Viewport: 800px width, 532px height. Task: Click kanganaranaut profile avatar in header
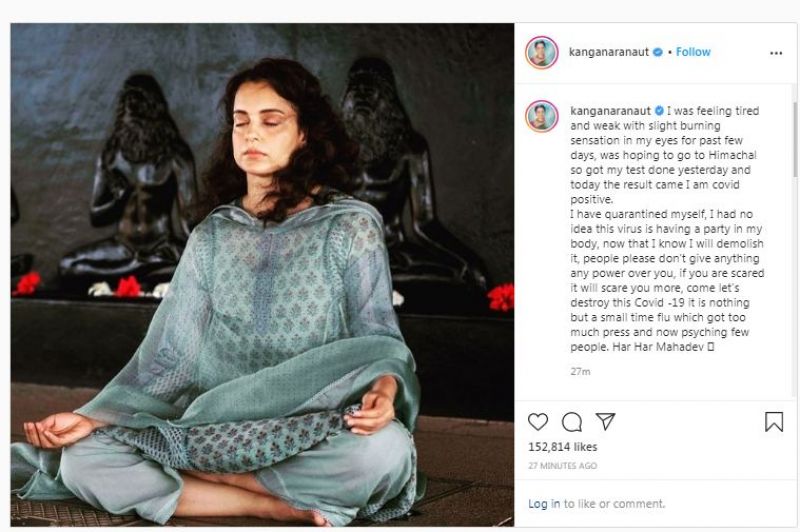pyautogui.click(x=541, y=52)
